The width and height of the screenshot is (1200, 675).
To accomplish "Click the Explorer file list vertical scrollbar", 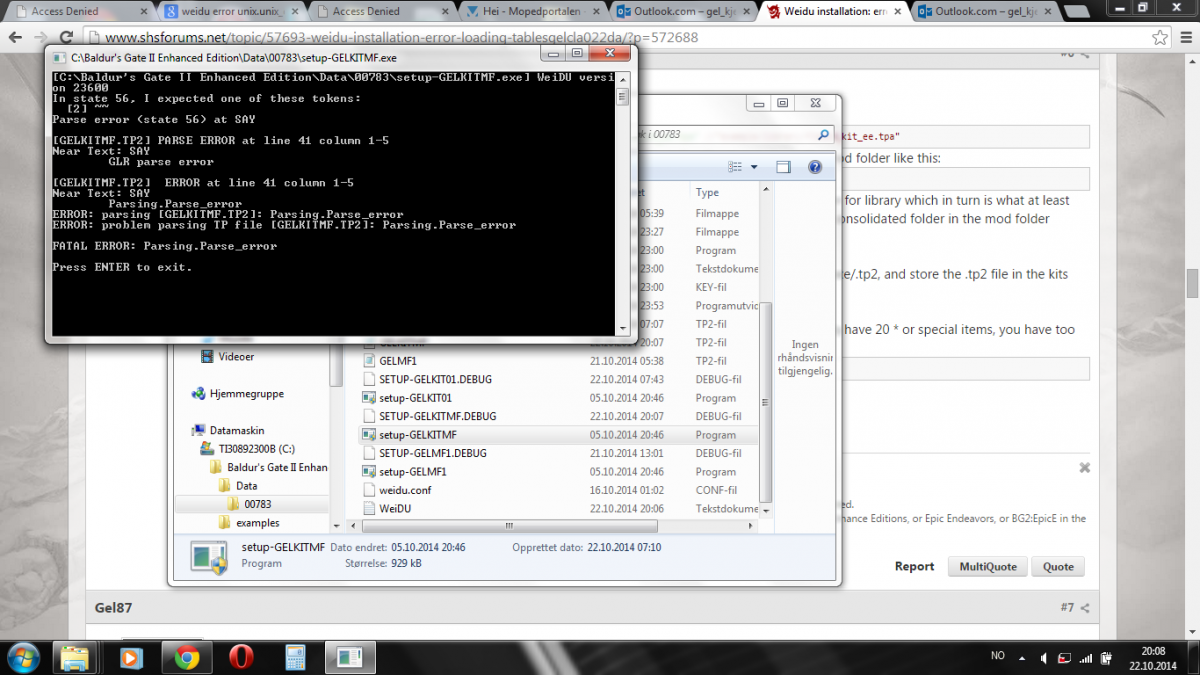I will click(766, 400).
